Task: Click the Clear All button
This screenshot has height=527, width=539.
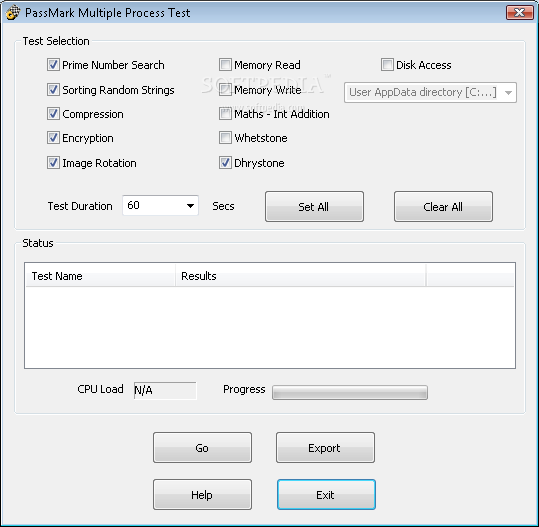Action: [443, 207]
